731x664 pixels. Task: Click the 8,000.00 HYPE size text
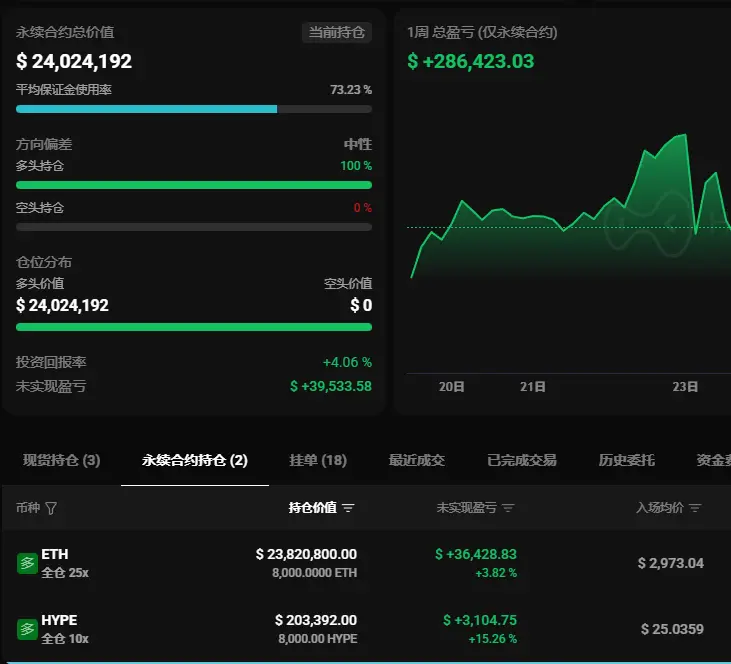318,638
